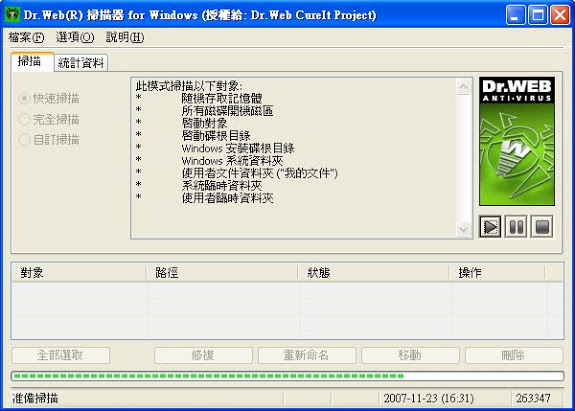The width and height of the screenshot is (575, 411).
Task: Start scan with the play button
Action: [x=490, y=227]
